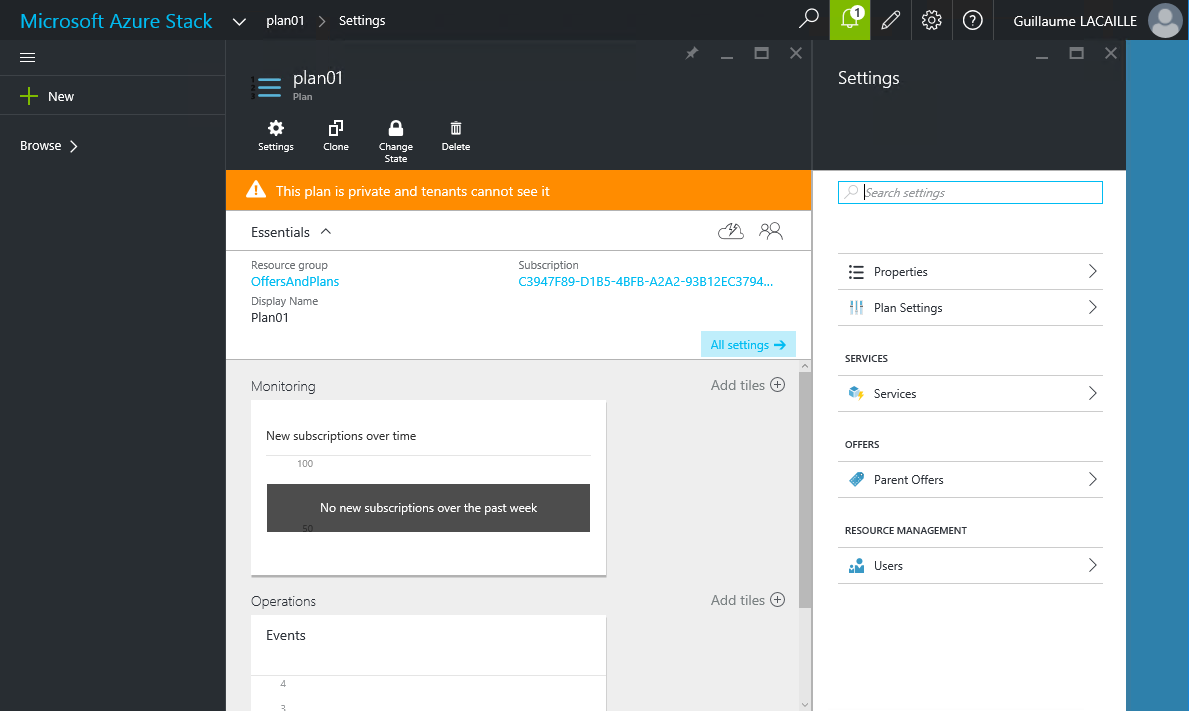Open the notifications bell
Image resolution: width=1189 pixels, height=711 pixels.
pos(850,20)
